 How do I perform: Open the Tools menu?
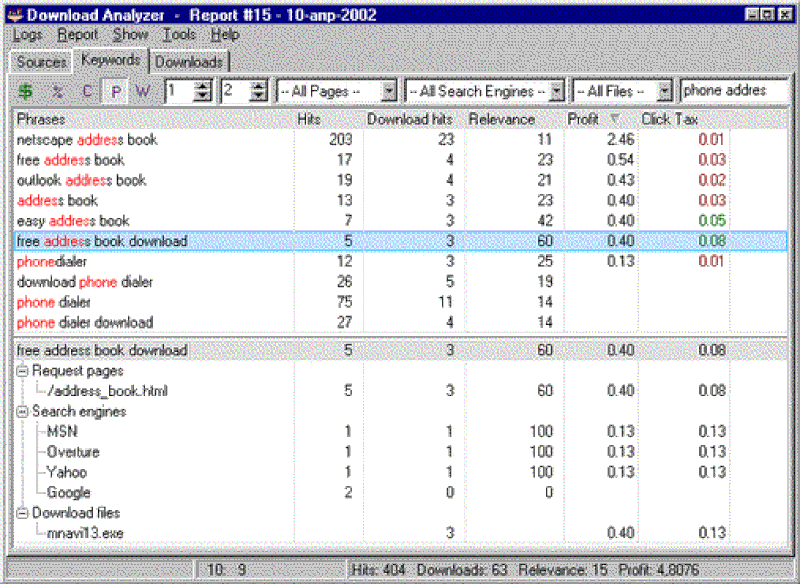coord(179,34)
